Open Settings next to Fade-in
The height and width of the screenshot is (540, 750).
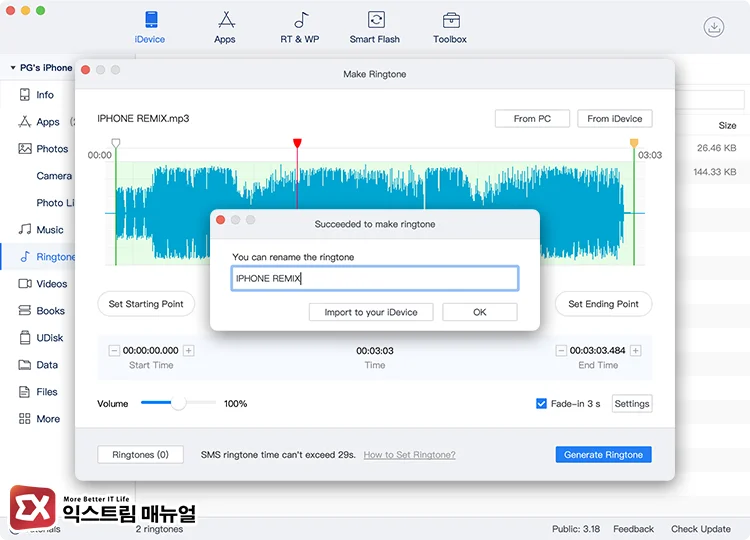coord(631,404)
